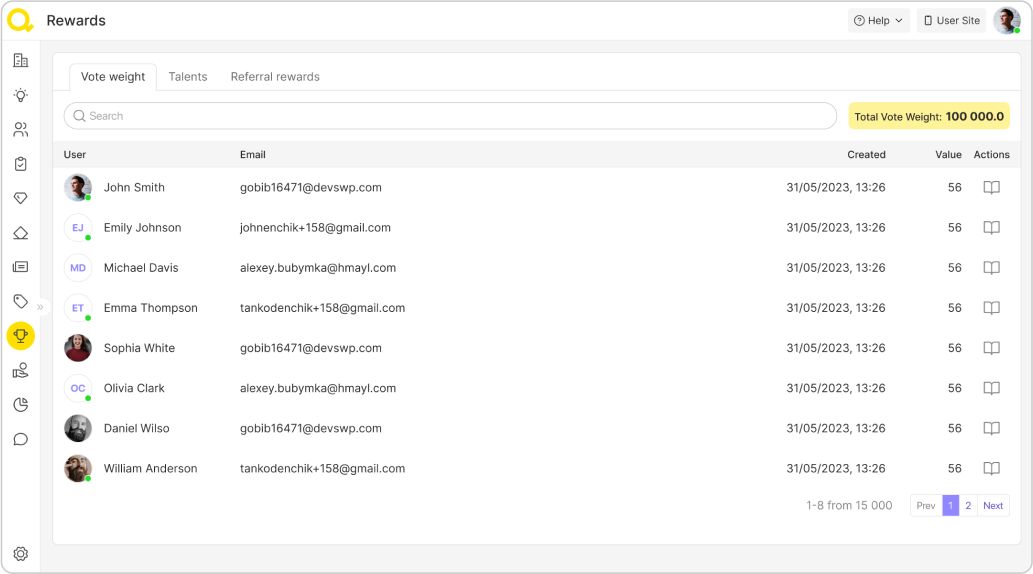The image size is (1033, 574).
Task: Open the book action for William Anderson
Action: point(991,468)
